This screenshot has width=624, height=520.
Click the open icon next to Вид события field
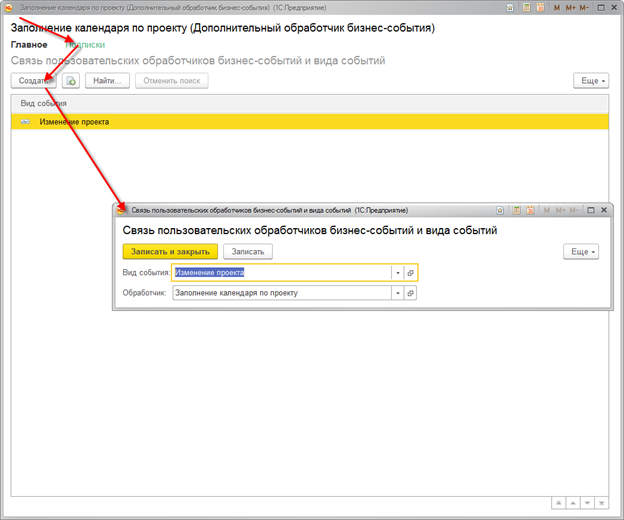pyautogui.click(x=410, y=272)
